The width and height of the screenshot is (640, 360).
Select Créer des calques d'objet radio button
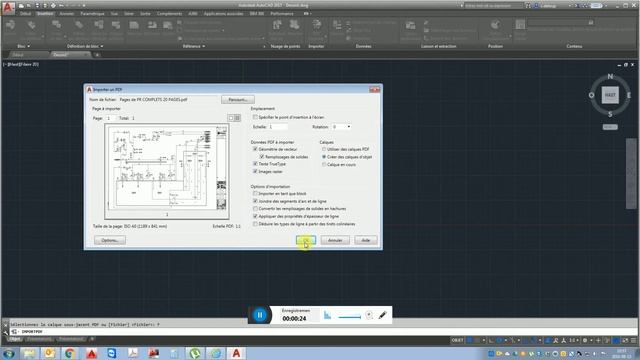point(324,157)
